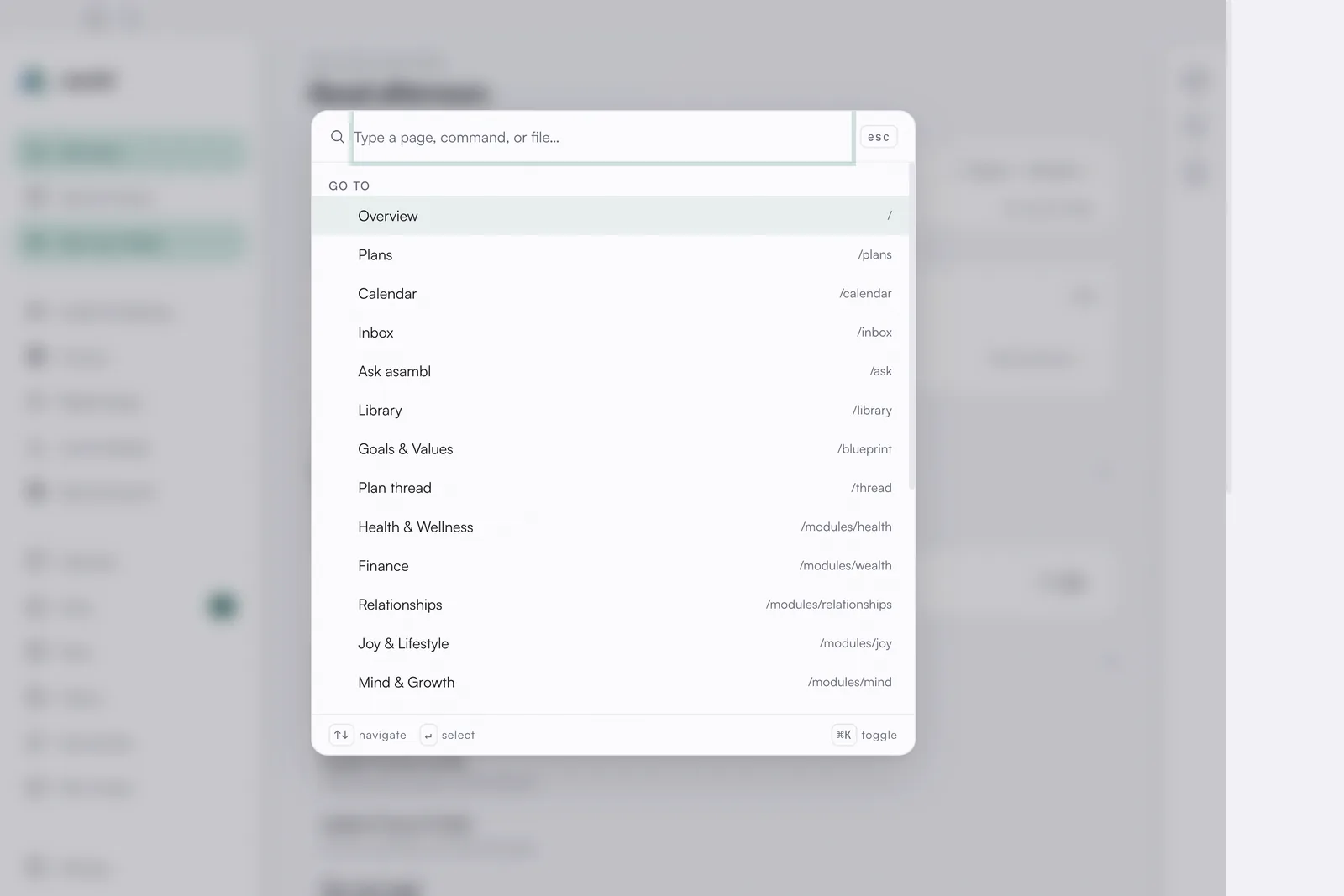This screenshot has width=1344, height=896.
Task: Click the 'select' footer label
Action: [458, 735]
